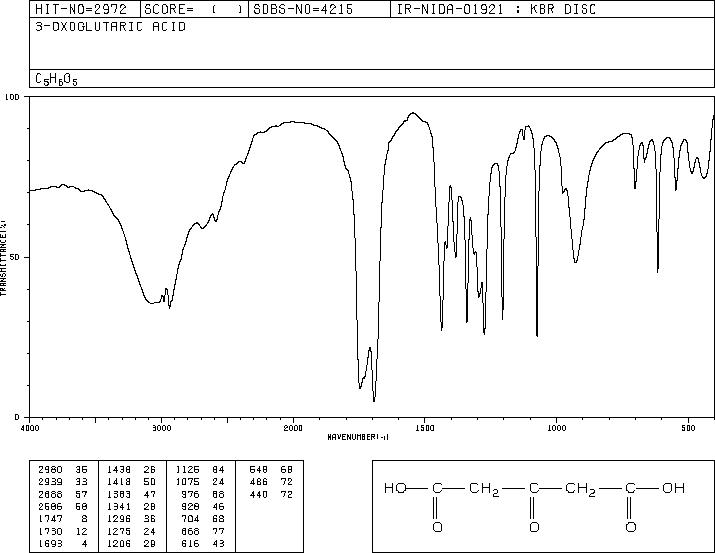Click the 4000 wavenumber axis label
The image size is (715, 553).
point(30,428)
